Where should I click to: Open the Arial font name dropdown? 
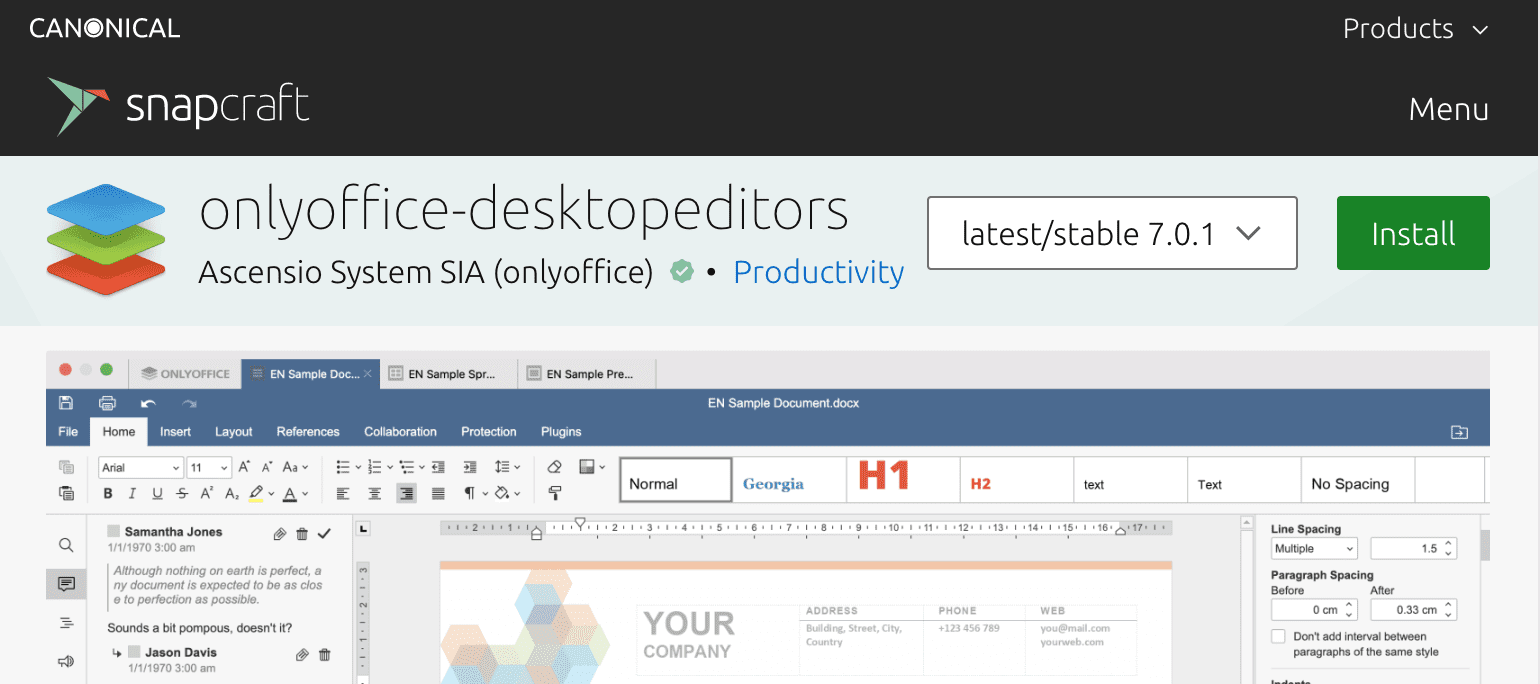141,467
